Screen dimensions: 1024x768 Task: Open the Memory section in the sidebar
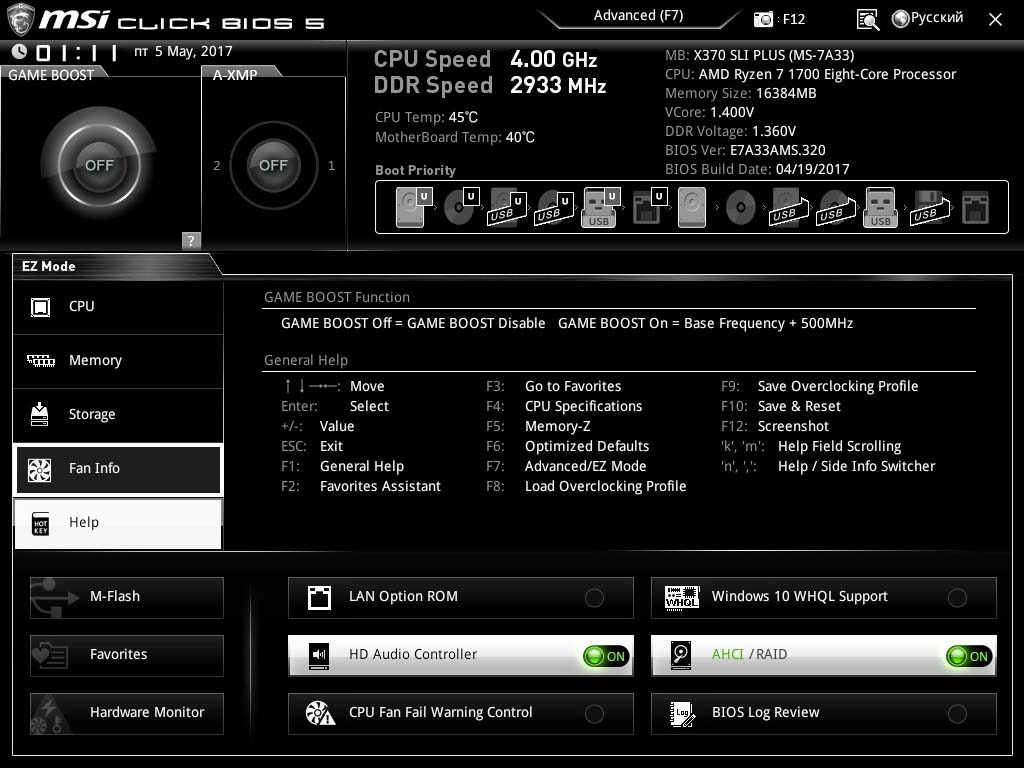pyautogui.click(x=118, y=360)
